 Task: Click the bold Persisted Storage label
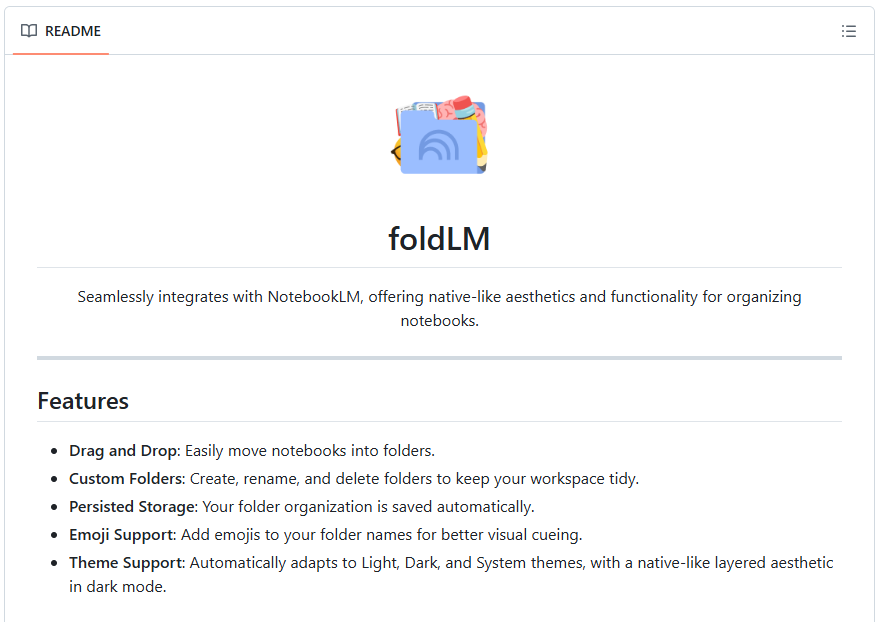click(131, 506)
